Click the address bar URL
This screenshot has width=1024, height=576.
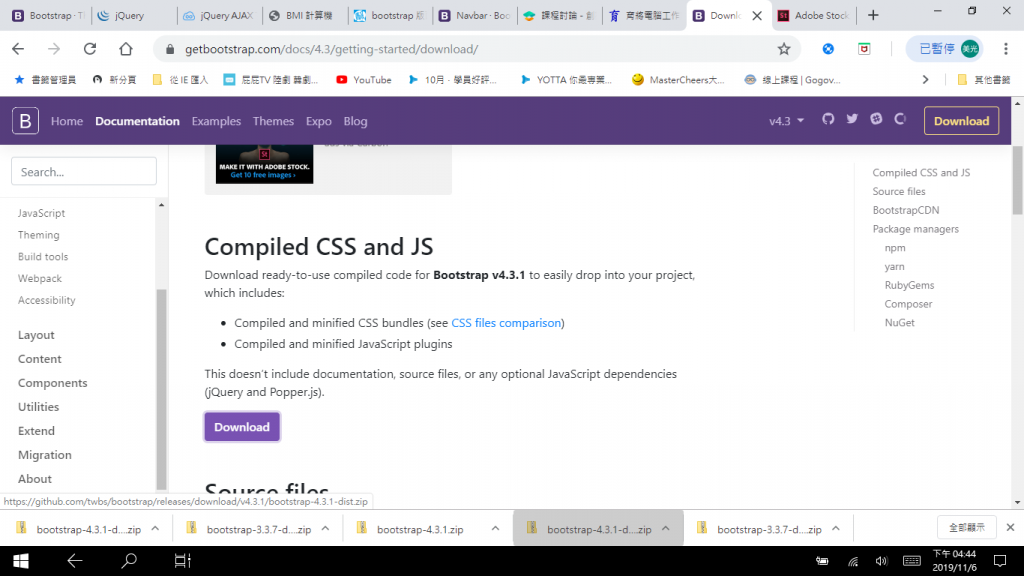331,49
